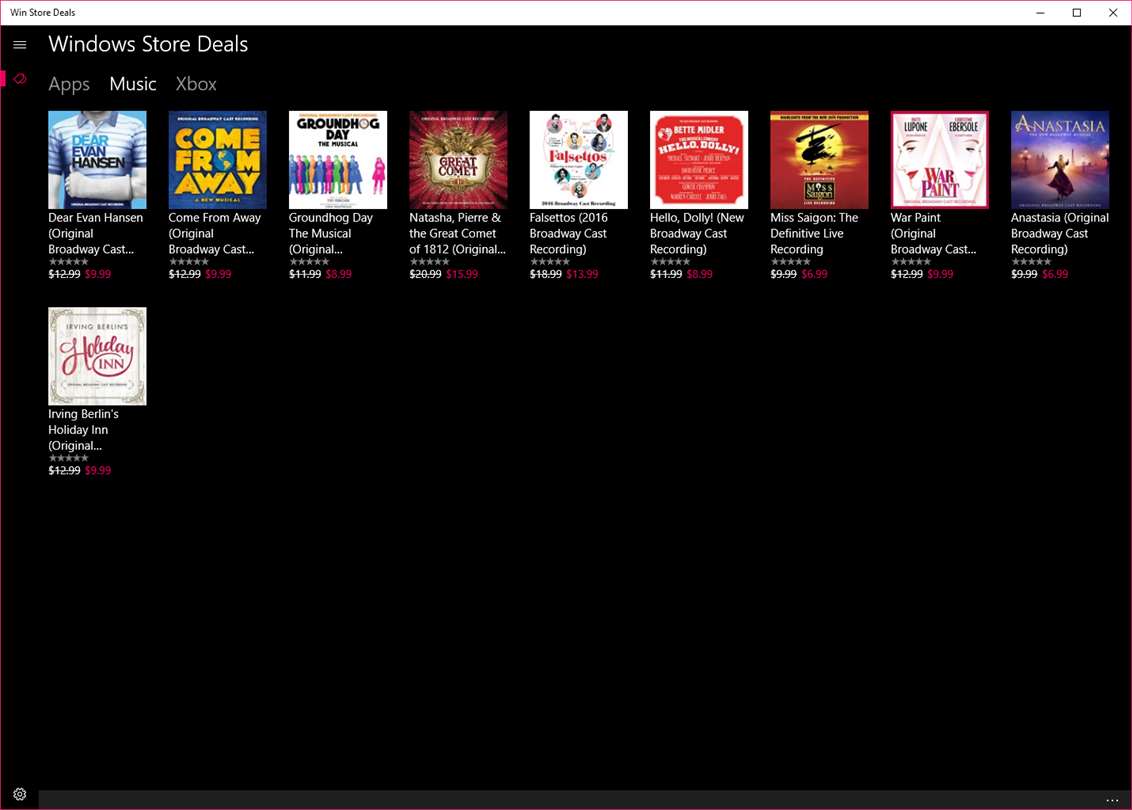The height and width of the screenshot is (810, 1132).
Task: Click Hello, Dolly! title text
Action: [x=697, y=233]
